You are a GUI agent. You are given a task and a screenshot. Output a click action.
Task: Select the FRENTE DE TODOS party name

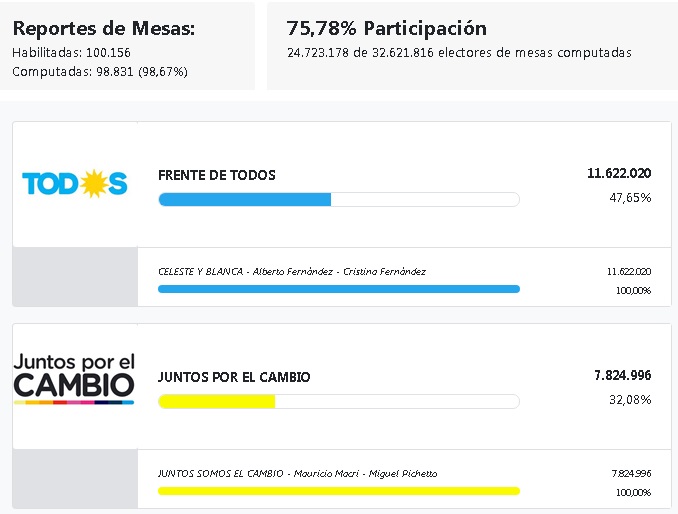[x=217, y=175]
